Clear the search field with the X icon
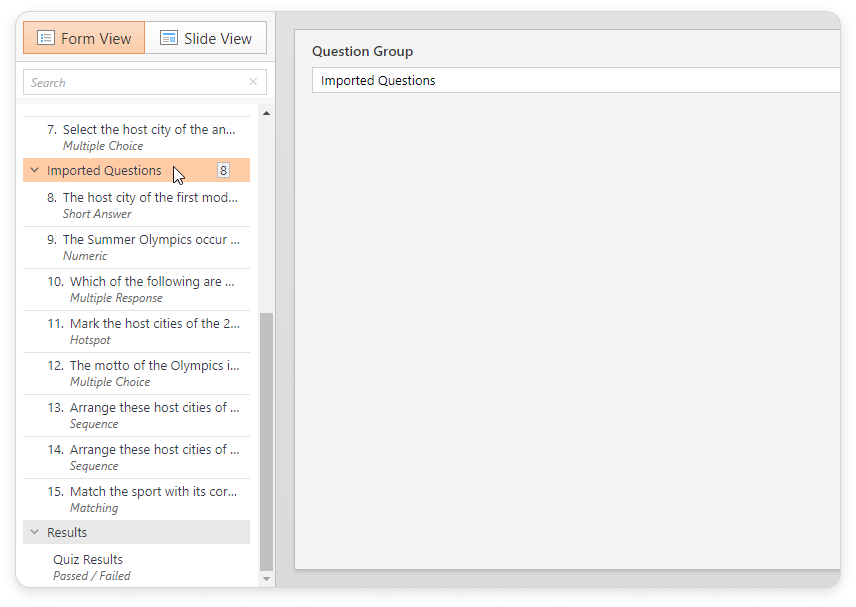 (x=253, y=82)
